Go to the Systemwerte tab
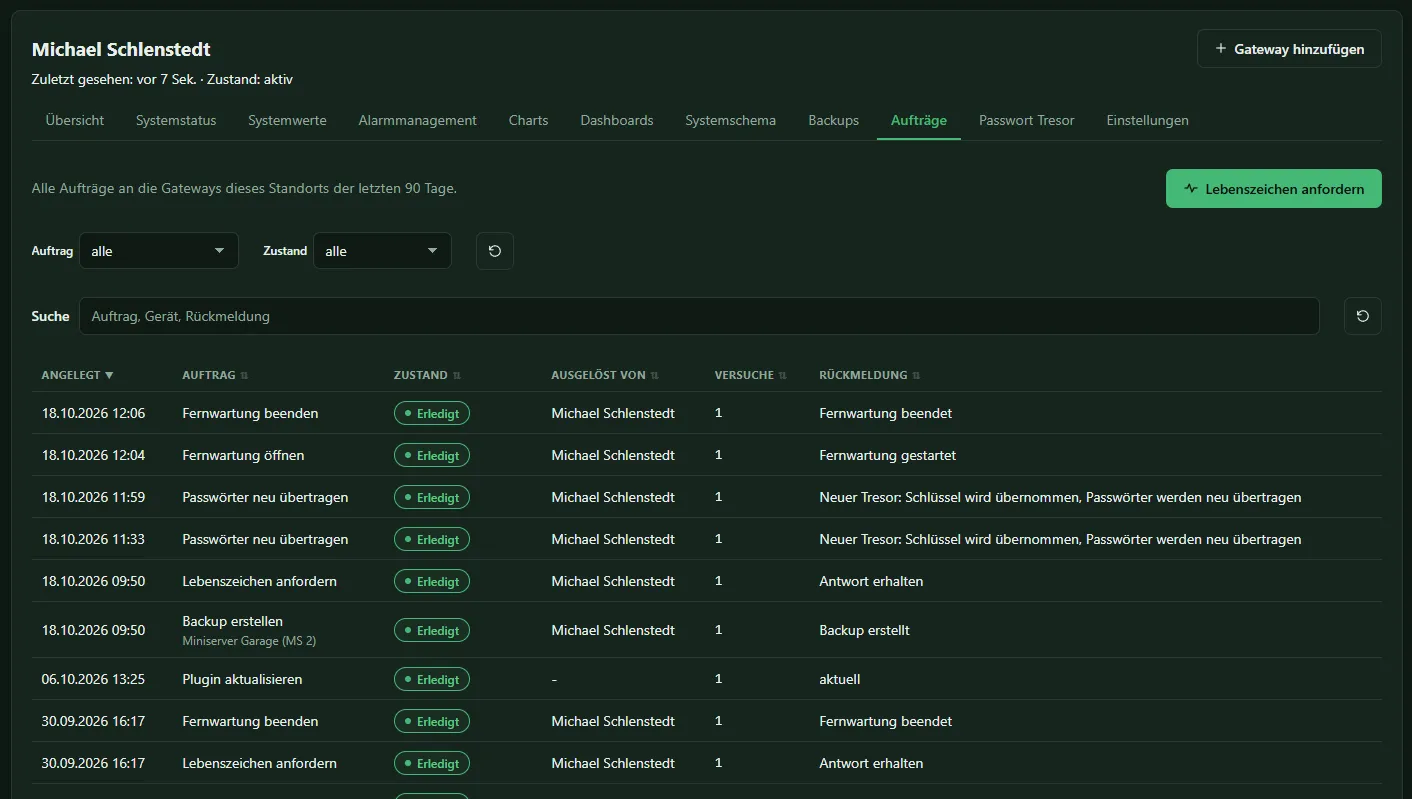1412x799 pixels. click(x=287, y=120)
